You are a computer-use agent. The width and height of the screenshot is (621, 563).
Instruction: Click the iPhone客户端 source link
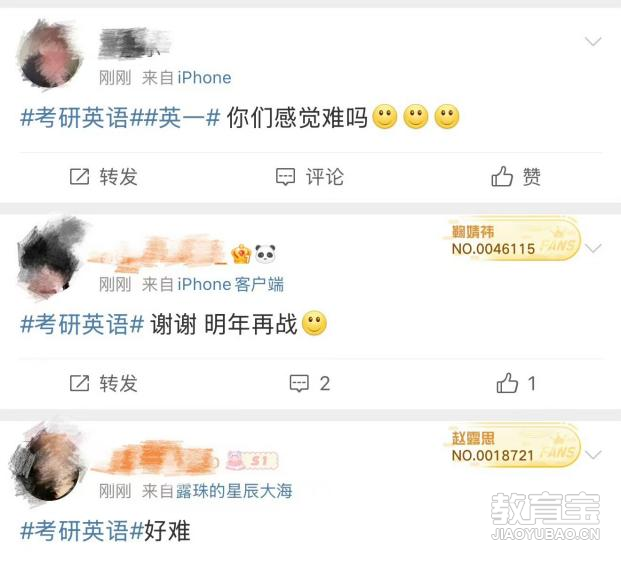point(230,284)
